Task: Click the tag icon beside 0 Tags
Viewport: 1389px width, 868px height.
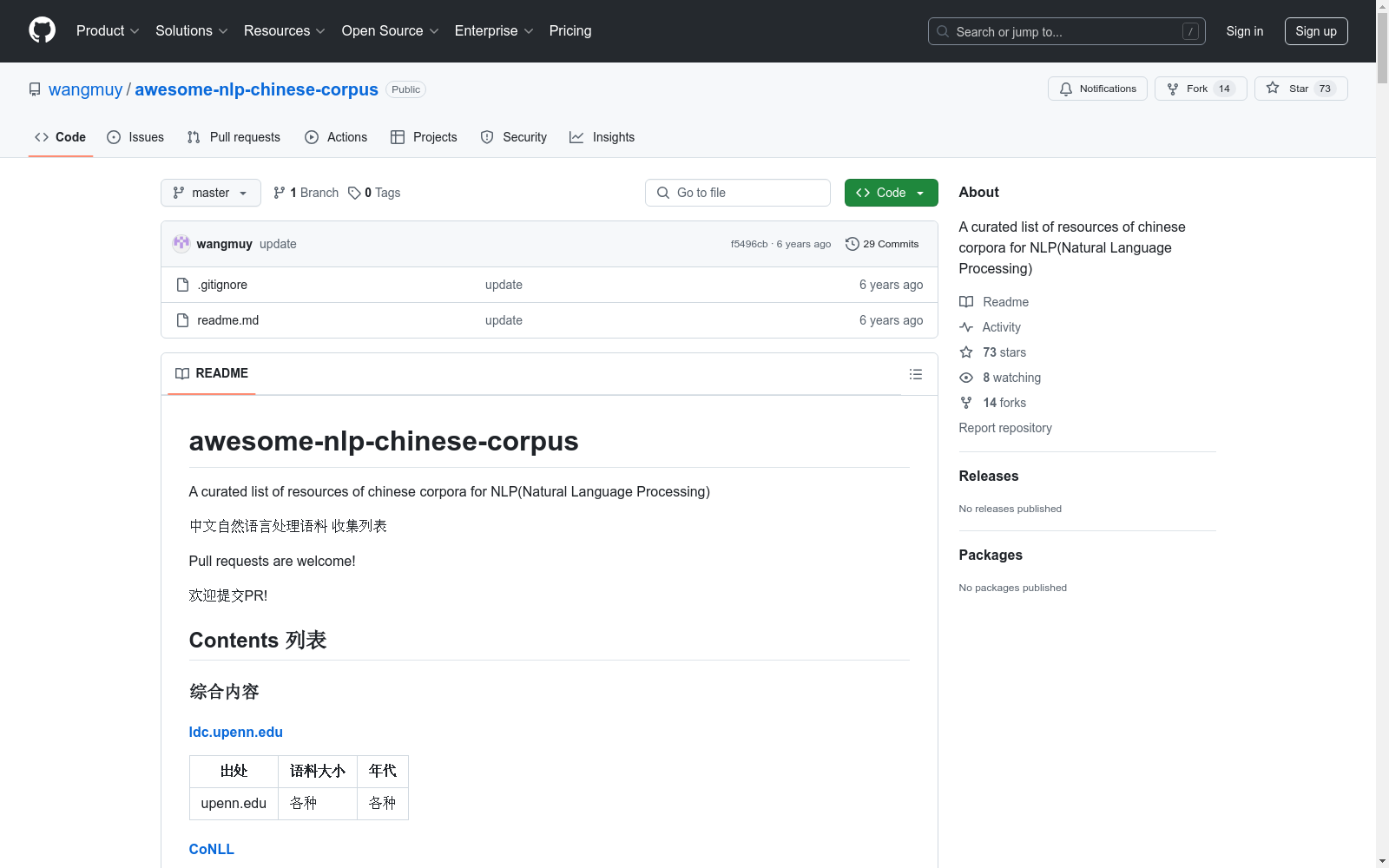Action: (354, 193)
